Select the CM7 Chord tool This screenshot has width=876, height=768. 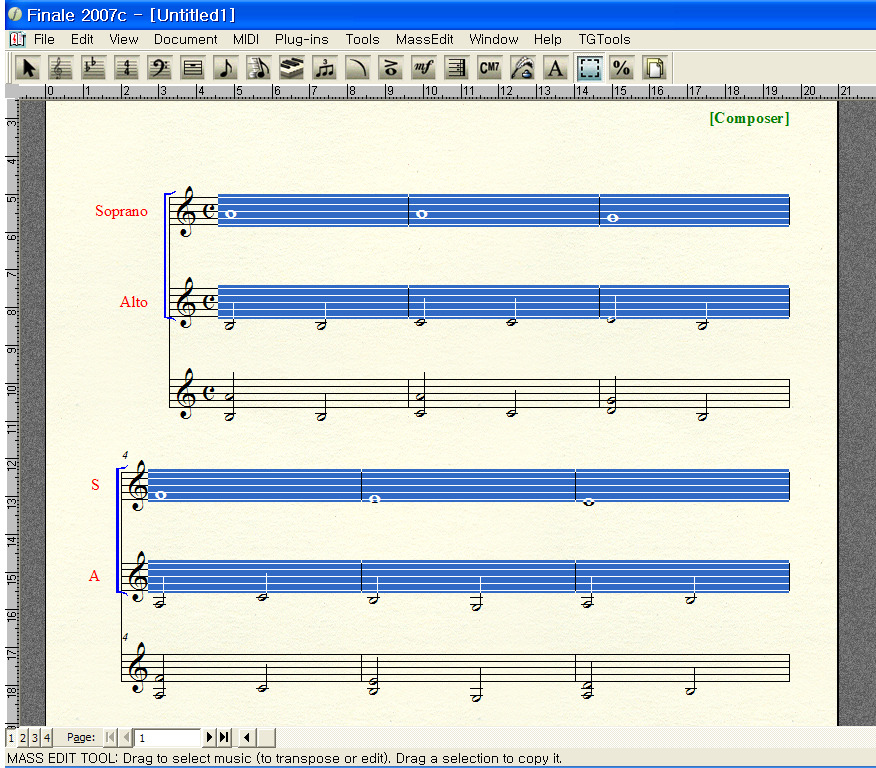coord(489,68)
